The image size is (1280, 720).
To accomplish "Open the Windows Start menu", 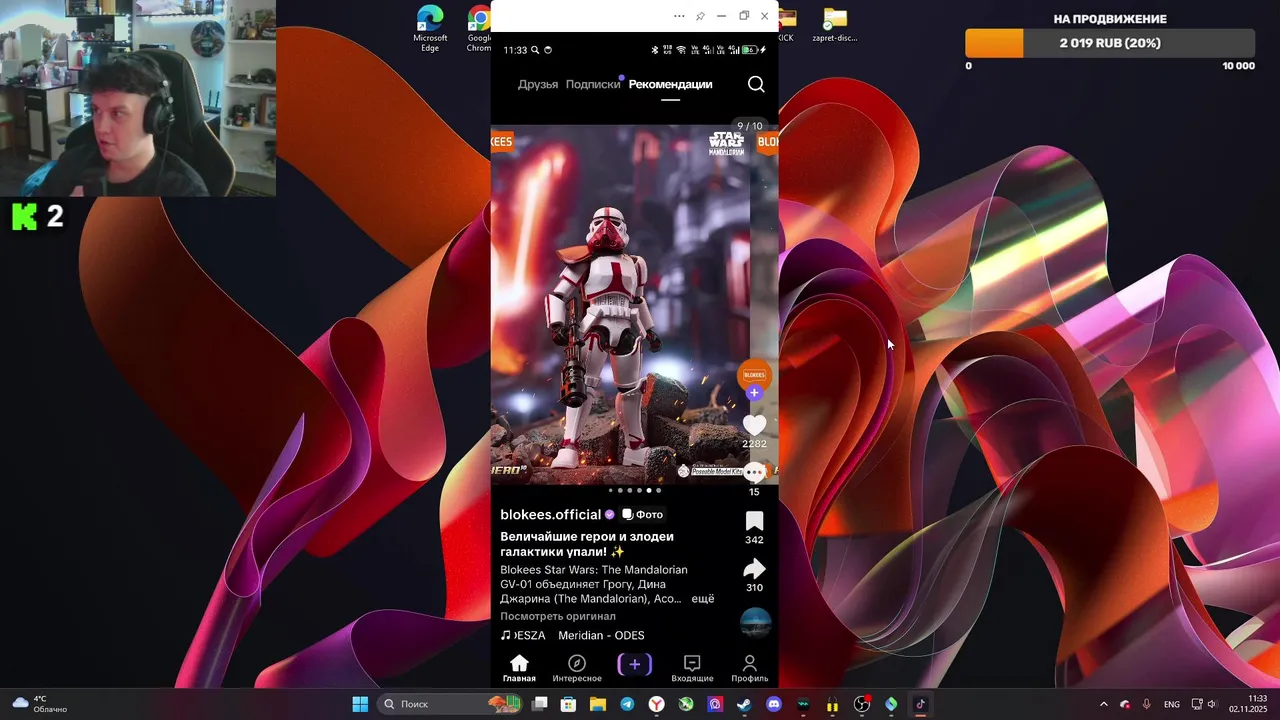I will tap(360, 704).
